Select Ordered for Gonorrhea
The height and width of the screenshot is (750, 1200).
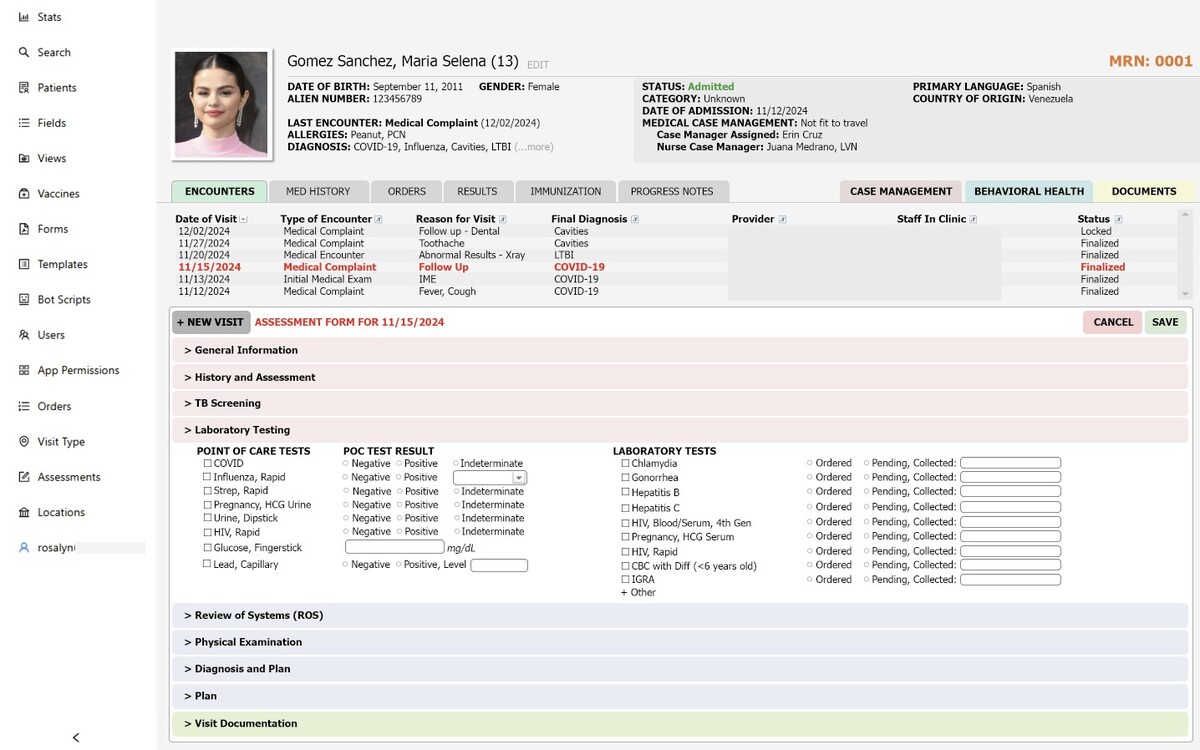(x=810, y=478)
